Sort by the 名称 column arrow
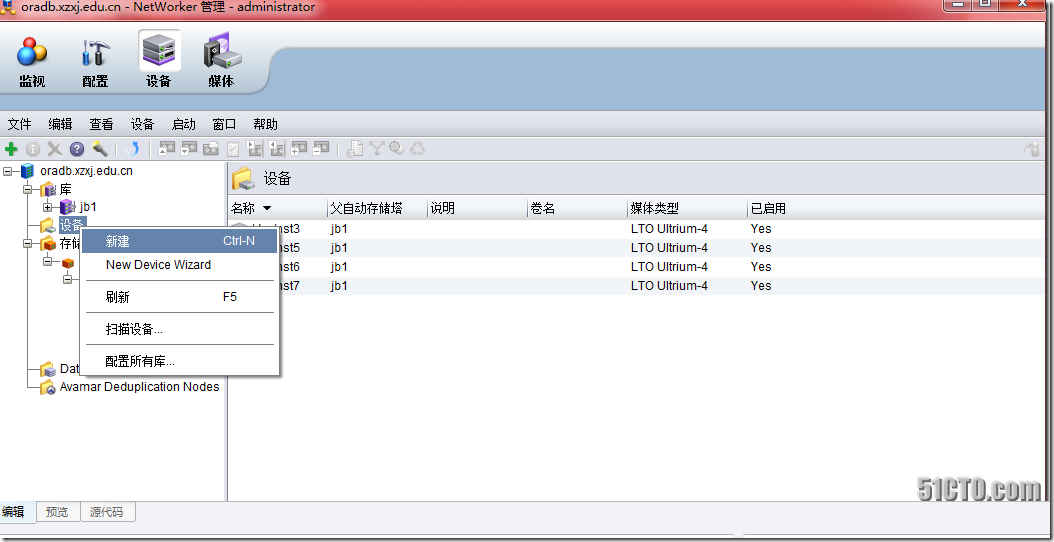Screen dimensions: 1054x542 click(x=267, y=208)
